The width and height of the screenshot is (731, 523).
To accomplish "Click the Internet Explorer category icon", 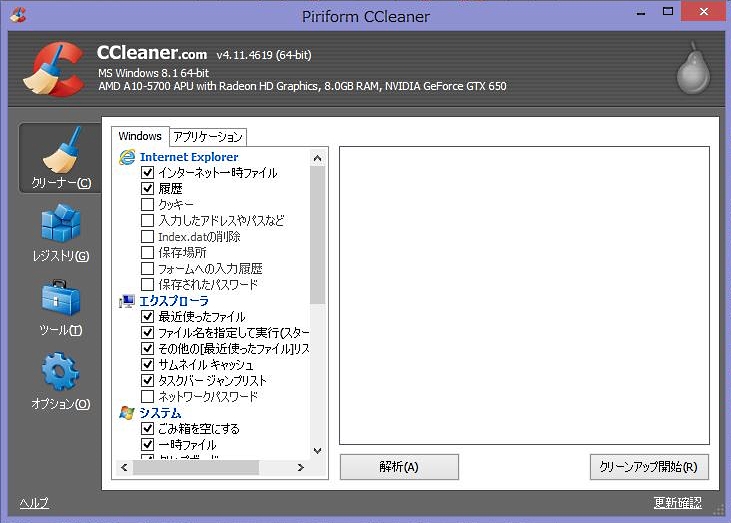I will pos(127,158).
